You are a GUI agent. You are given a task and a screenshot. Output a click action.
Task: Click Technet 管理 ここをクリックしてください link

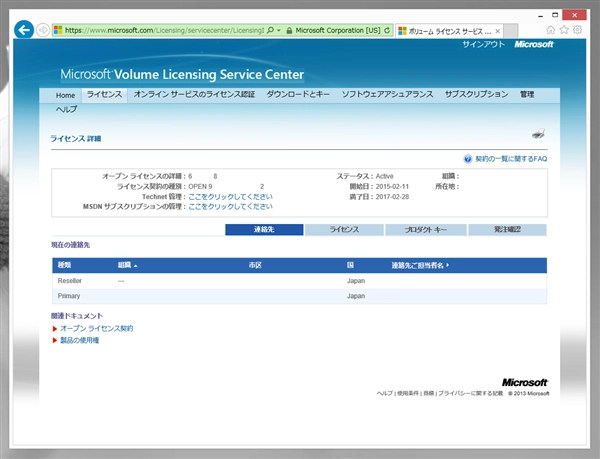click(x=230, y=197)
